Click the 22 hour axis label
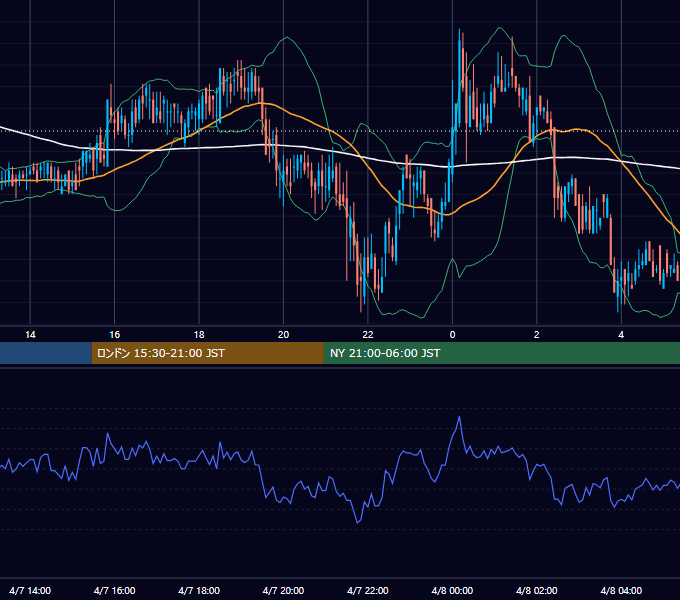 coord(368,334)
